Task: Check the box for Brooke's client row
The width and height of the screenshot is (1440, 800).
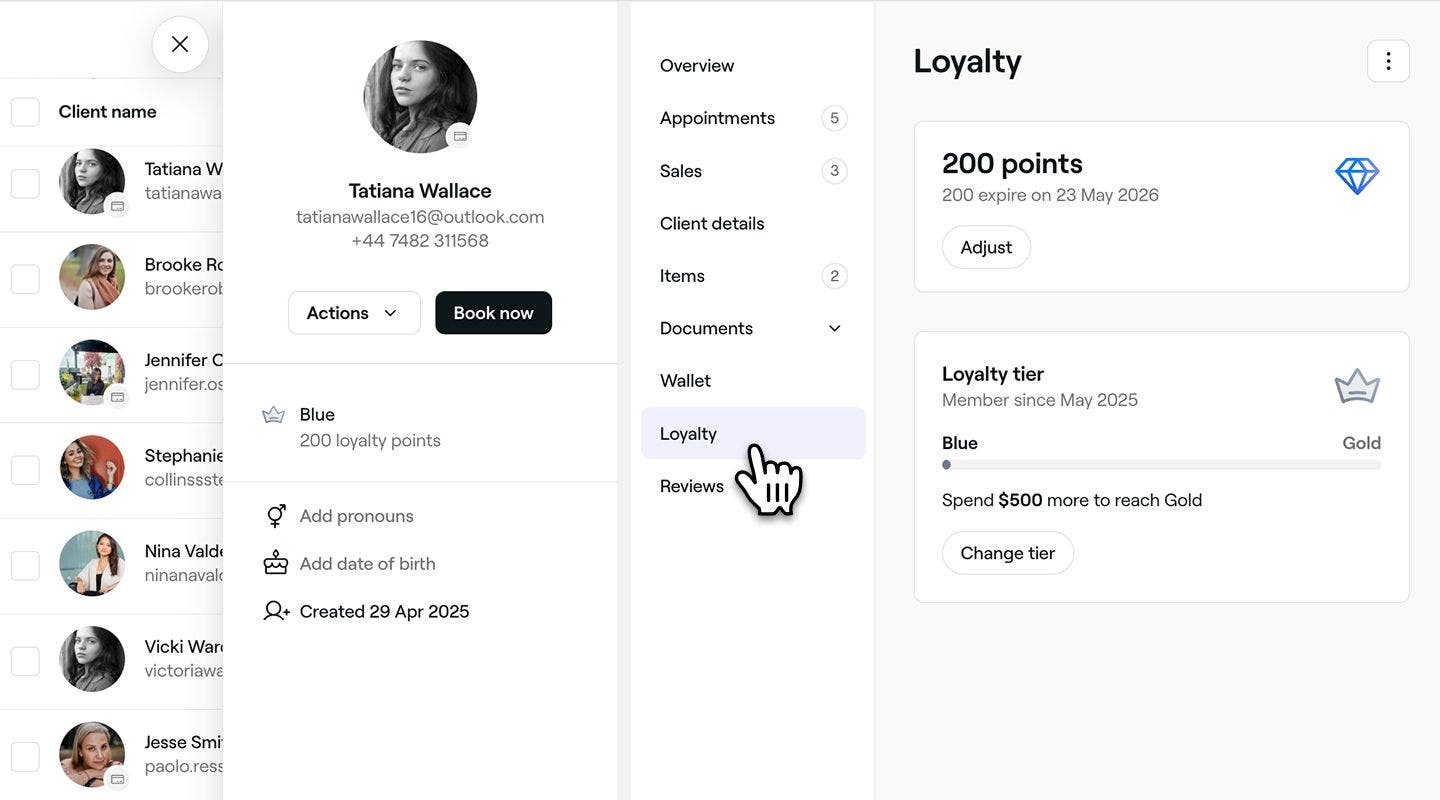Action: point(25,279)
